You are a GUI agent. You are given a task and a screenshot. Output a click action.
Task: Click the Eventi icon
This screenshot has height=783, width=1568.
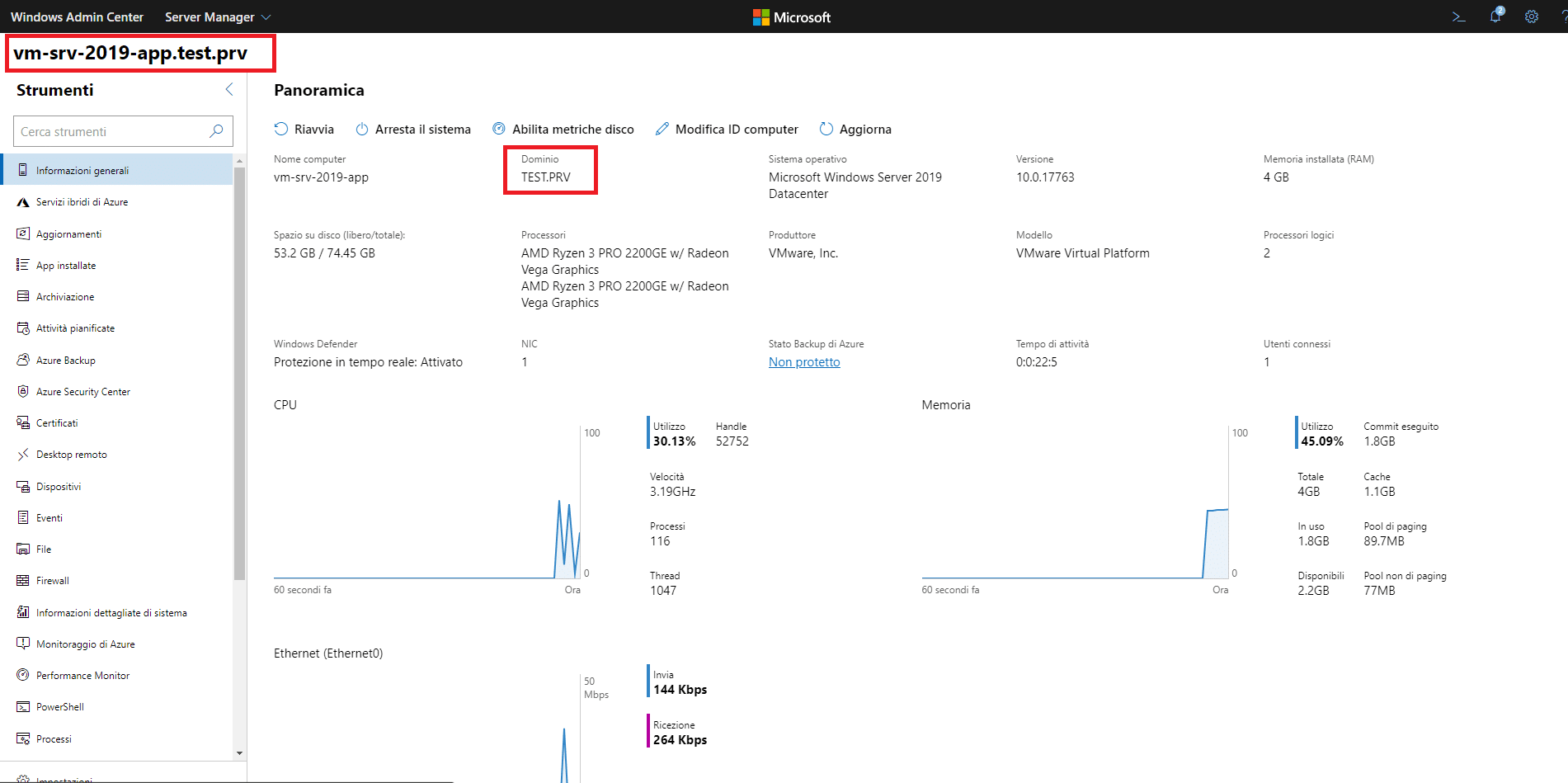click(23, 517)
